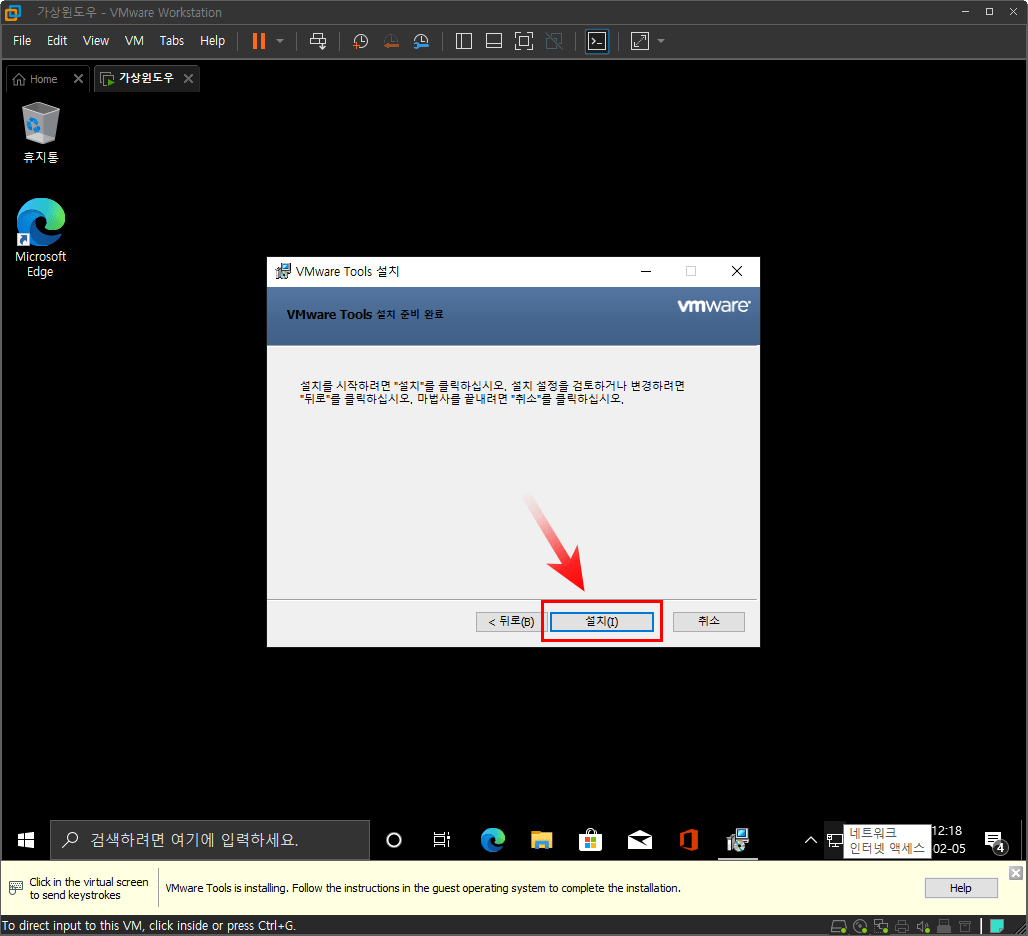The width and height of the screenshot is (1028, 936).
Task: Show hidden tray icons chevron
Action: click(x=810, y=840)
